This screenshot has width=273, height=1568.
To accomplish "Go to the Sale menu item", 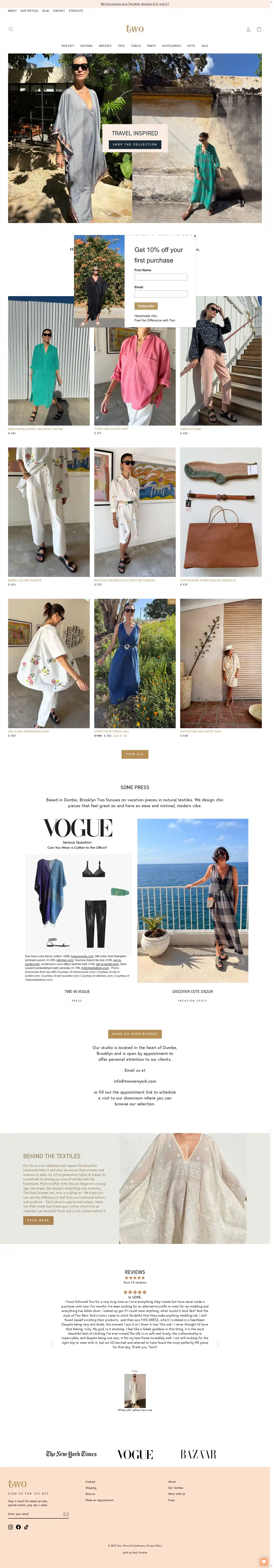I will 205,46.
